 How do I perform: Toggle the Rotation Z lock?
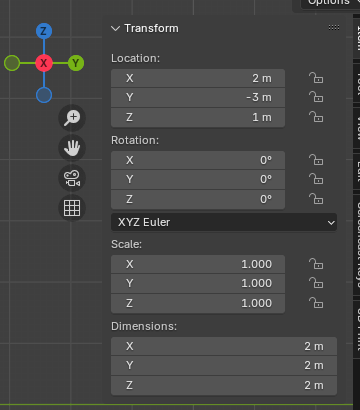point(316,199)
